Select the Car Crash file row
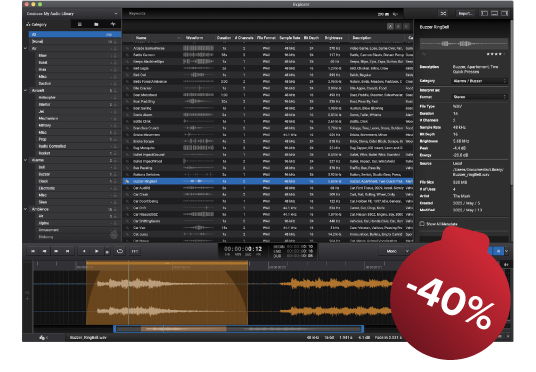This screenshot has width=536, height=372. pos(268,195)
